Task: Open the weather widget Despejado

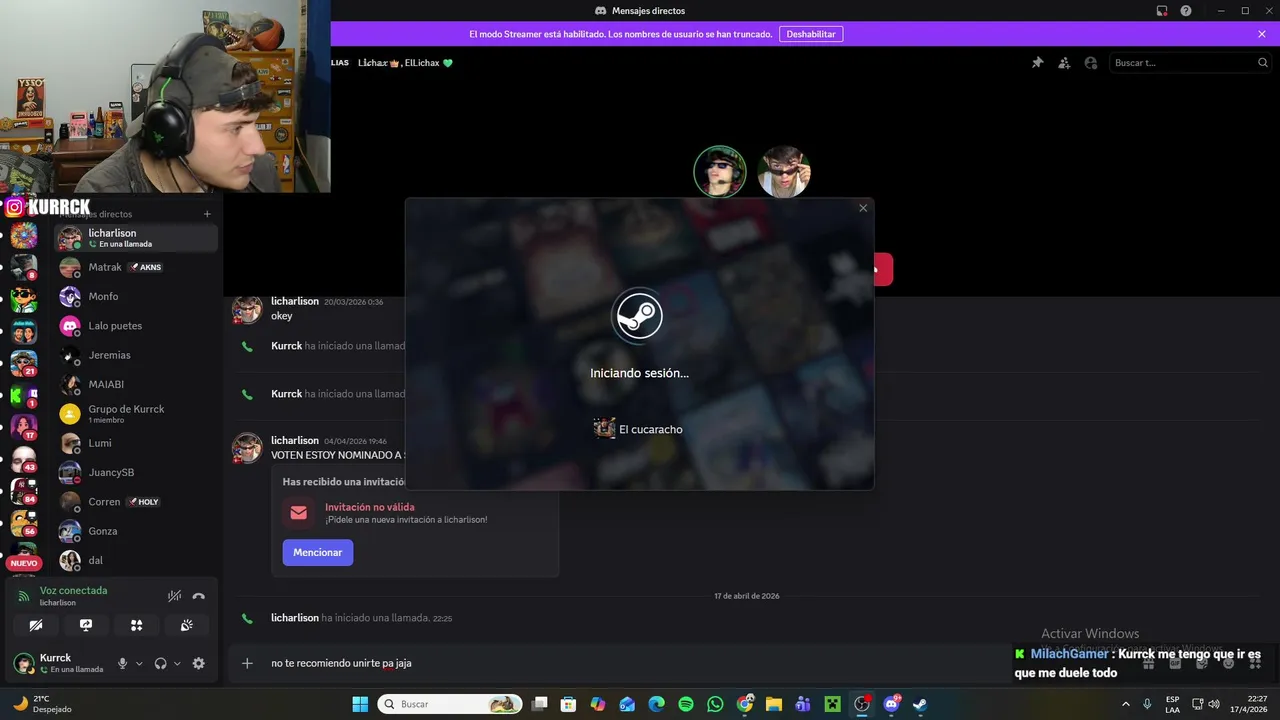Action: coord(42,704)
